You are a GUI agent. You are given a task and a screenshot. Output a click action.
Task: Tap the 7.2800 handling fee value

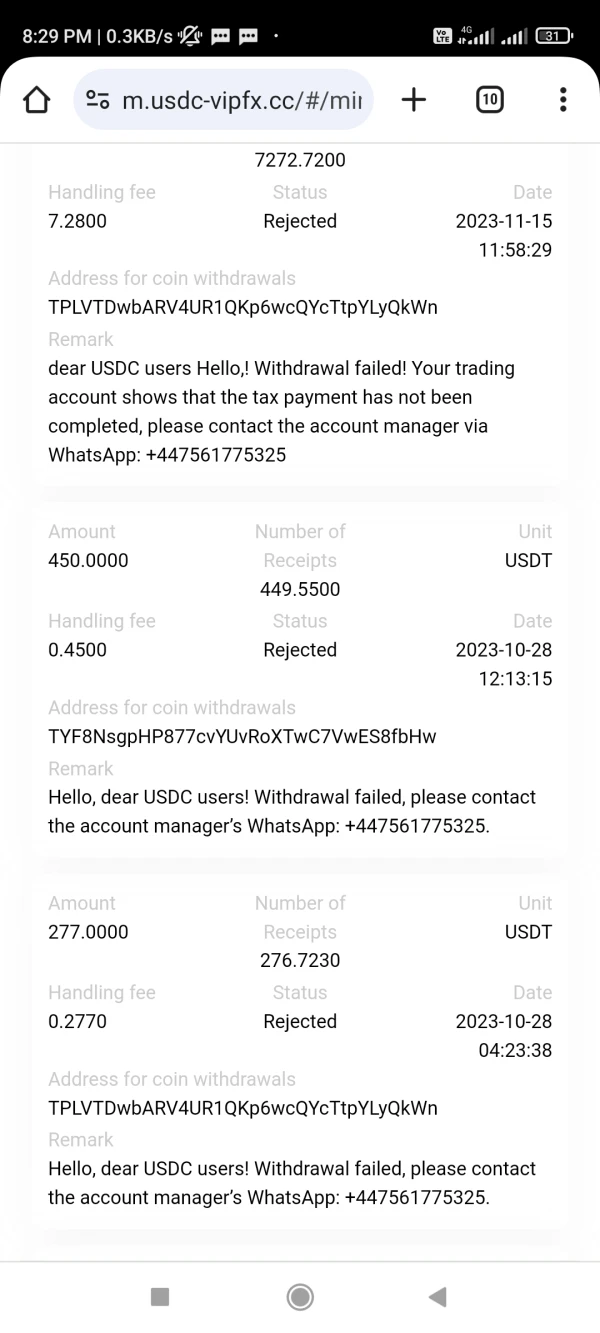[77, 221]
